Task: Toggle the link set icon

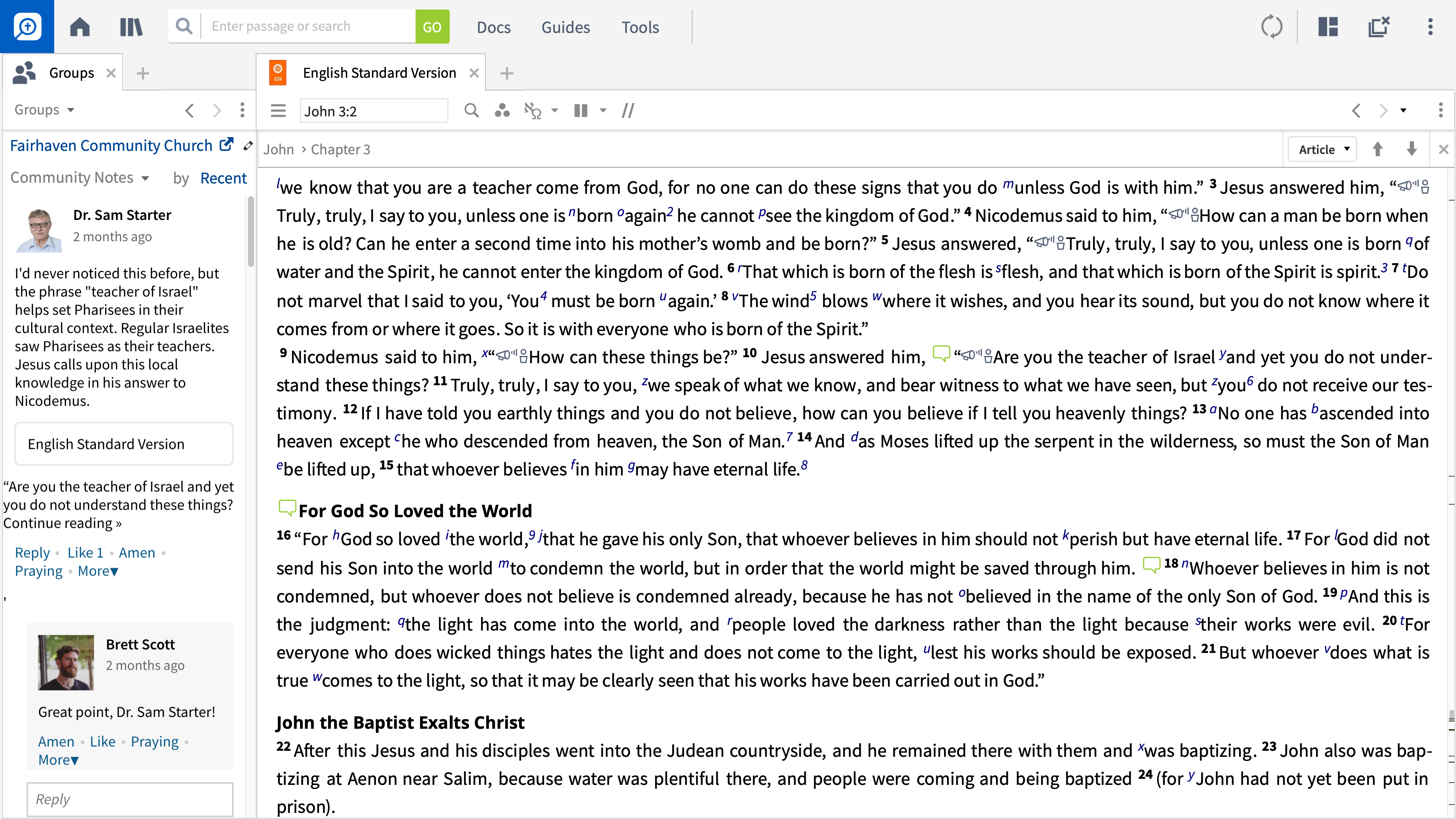Action: click(x=532, y=110)
